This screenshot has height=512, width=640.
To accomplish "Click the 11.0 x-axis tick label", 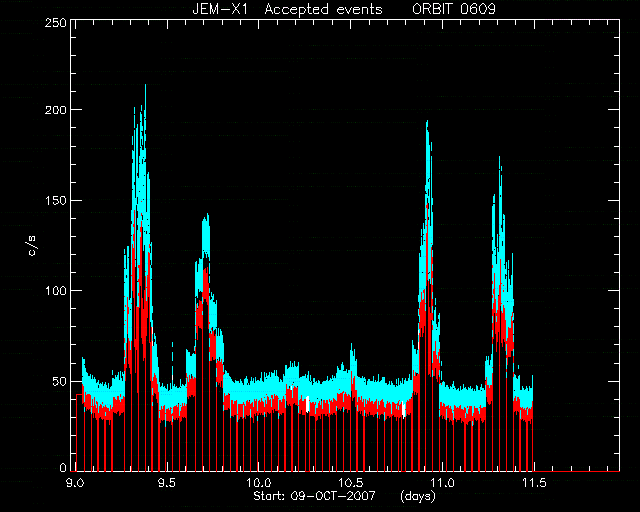I will tap(442, 483).
